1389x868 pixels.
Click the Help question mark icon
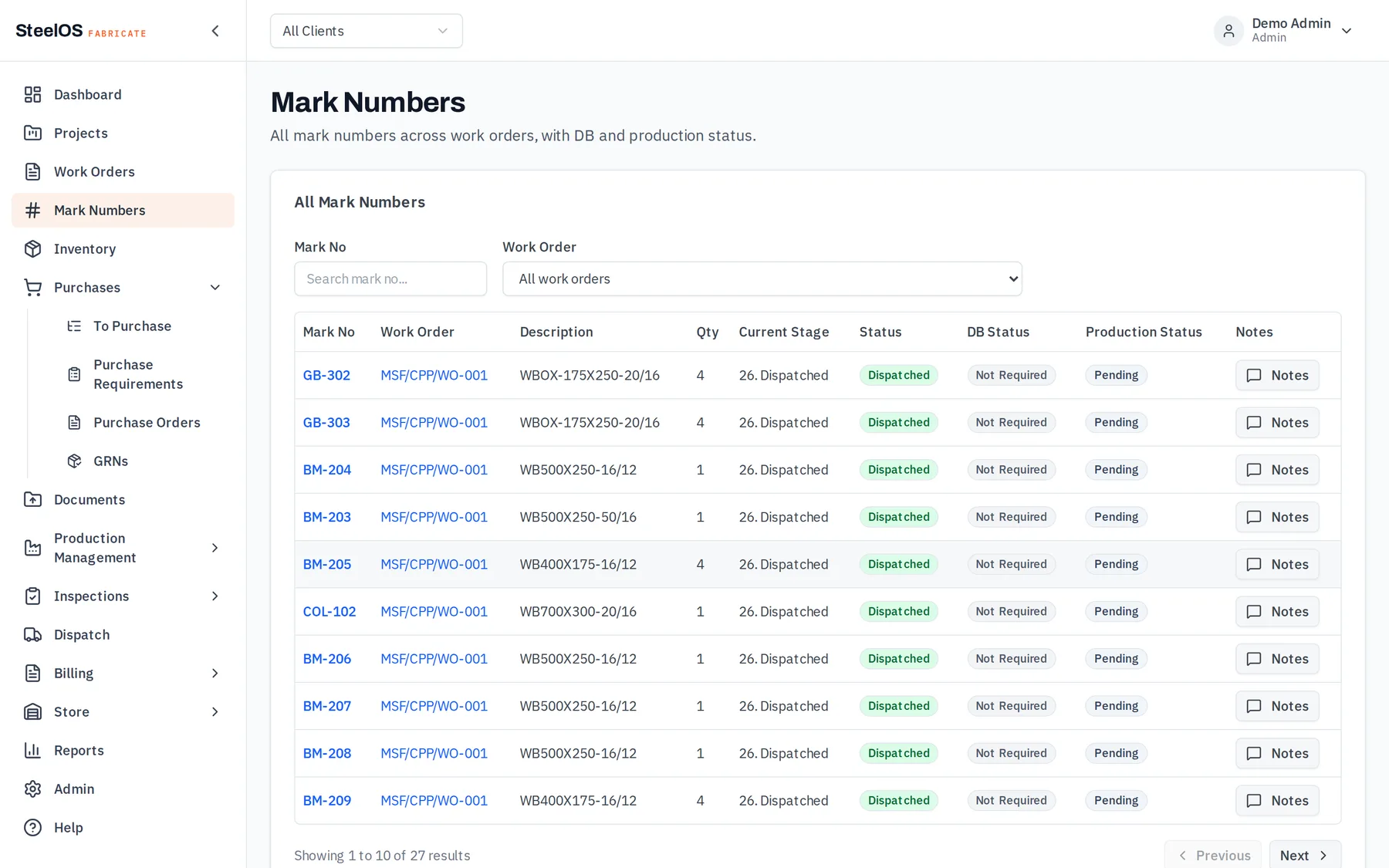[x=32, y=828]
